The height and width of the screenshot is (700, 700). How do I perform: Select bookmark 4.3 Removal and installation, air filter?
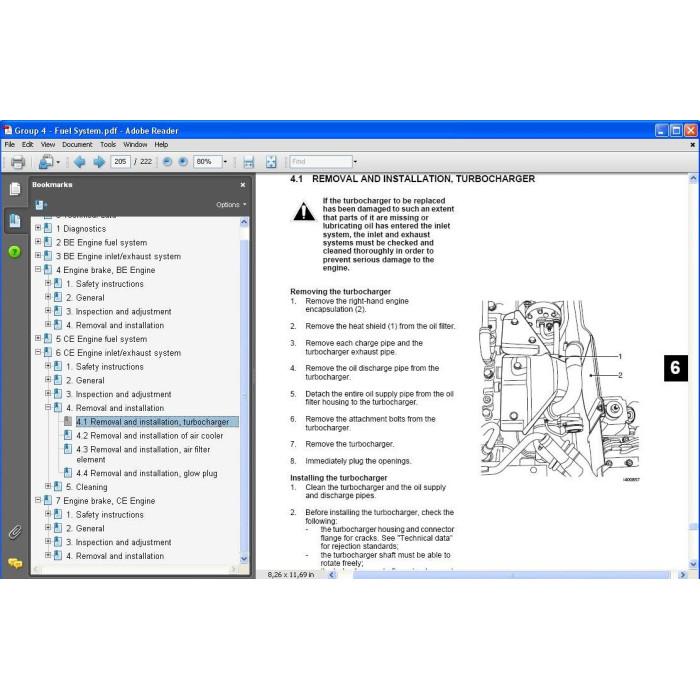(x=143, y=454)
